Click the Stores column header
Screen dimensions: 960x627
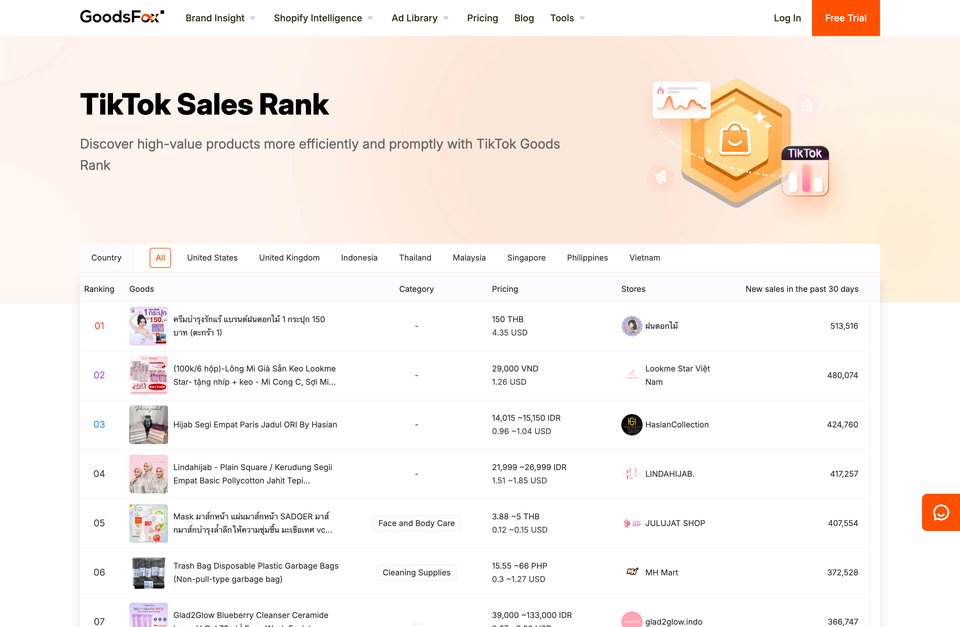tap(633, 289)
